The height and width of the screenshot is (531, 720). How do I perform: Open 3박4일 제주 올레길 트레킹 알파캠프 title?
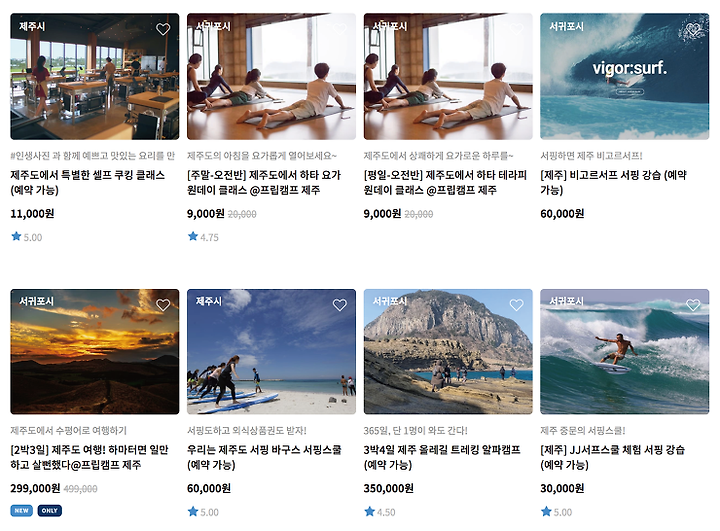[x=442, y=457]
